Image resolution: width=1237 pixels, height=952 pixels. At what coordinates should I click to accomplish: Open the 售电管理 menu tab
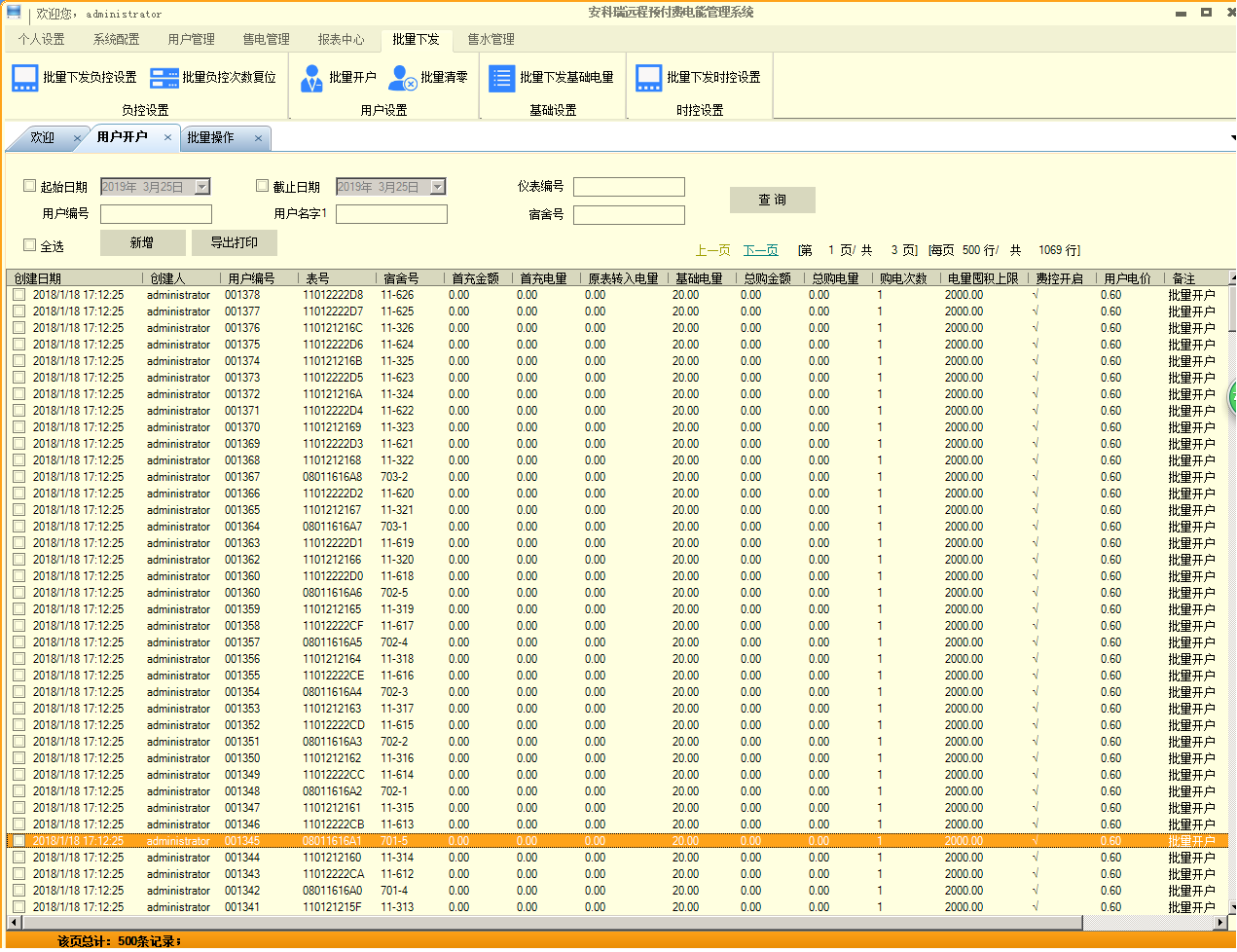click(x=266, y=39)
